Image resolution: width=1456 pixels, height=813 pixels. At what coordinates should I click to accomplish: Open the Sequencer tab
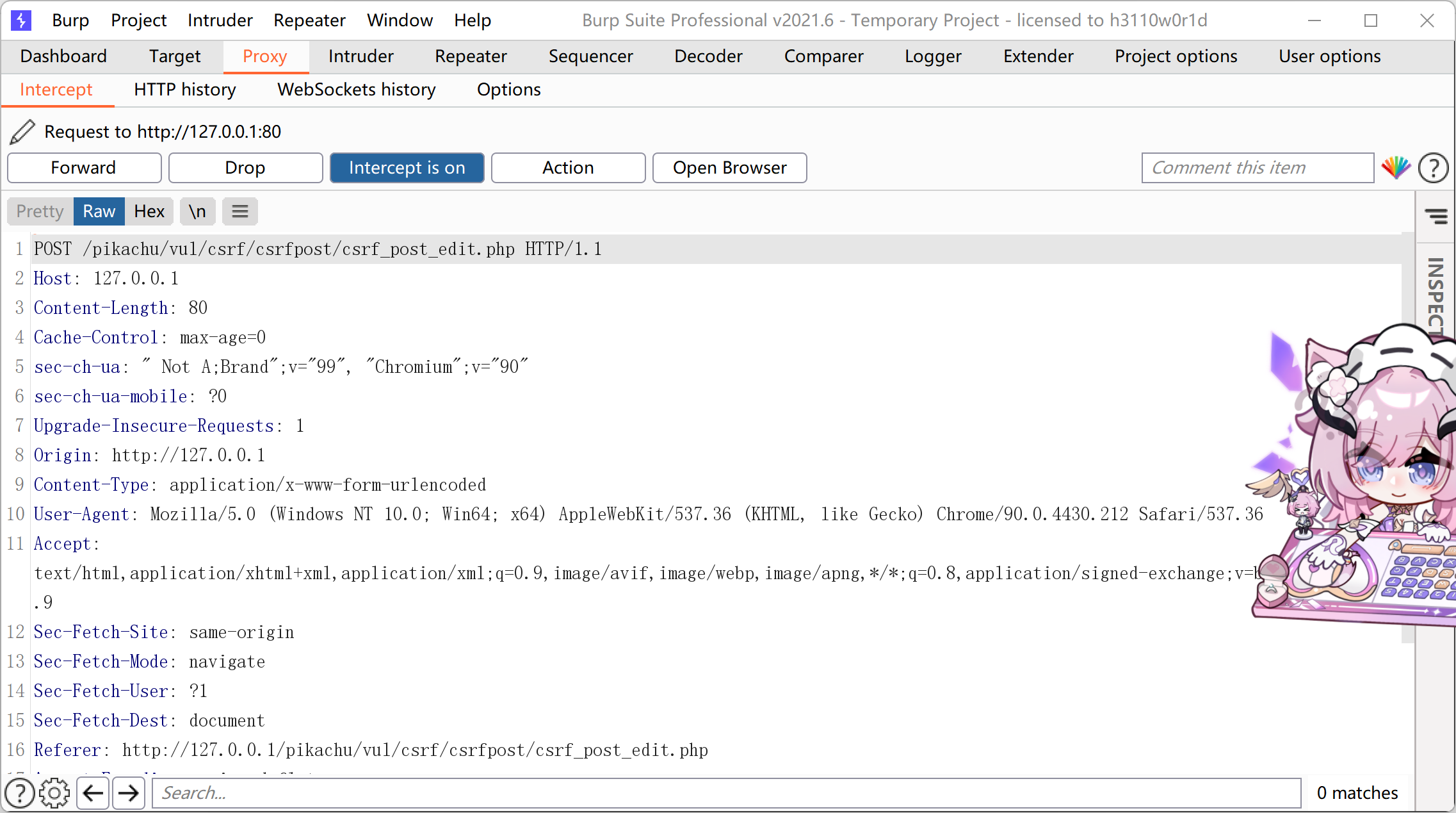591,56
